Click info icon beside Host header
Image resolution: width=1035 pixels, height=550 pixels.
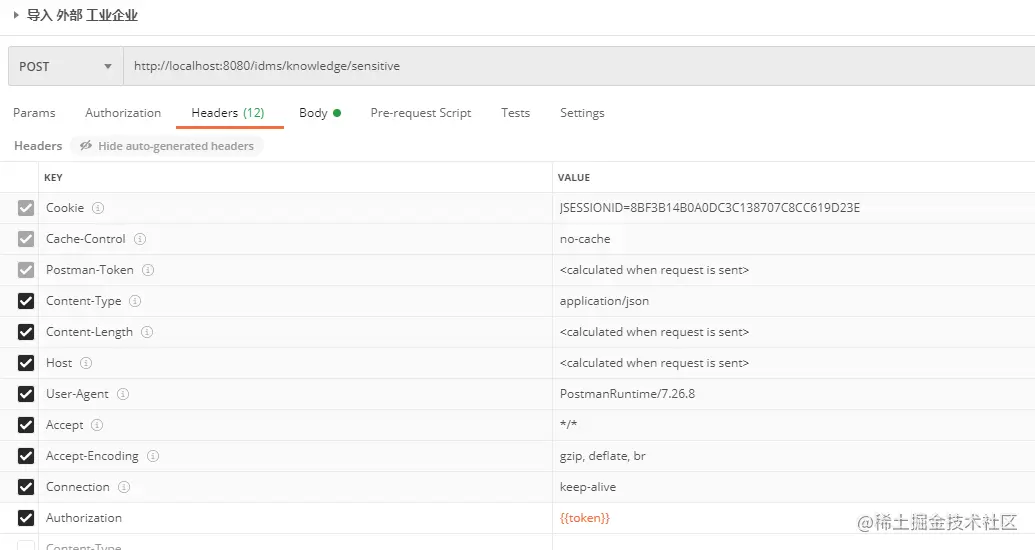86,363
